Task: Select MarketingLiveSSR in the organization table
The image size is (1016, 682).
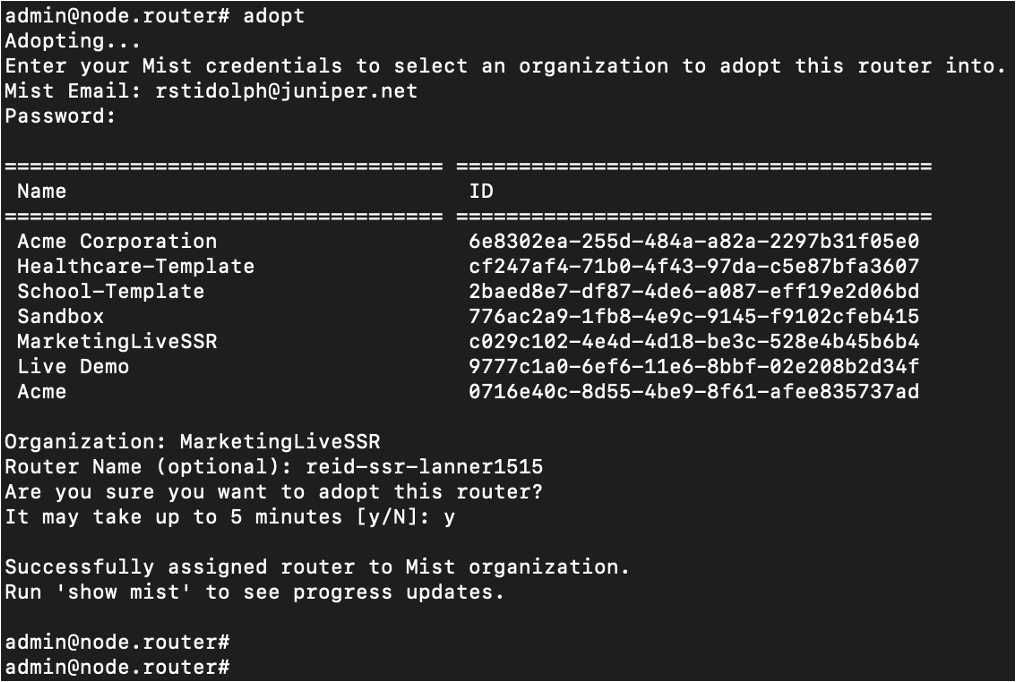Action: (117, 341)
